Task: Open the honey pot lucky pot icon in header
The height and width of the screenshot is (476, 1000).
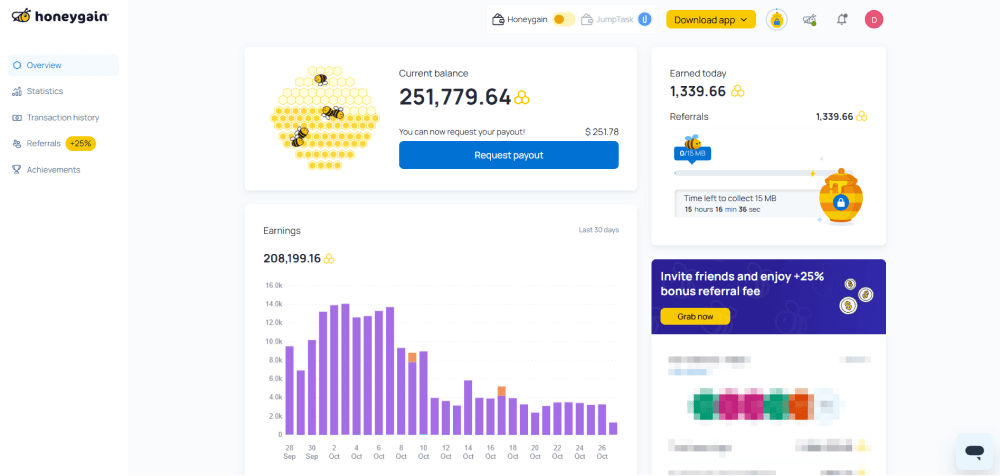Action: pyautogui.click(x=776, y=19)
